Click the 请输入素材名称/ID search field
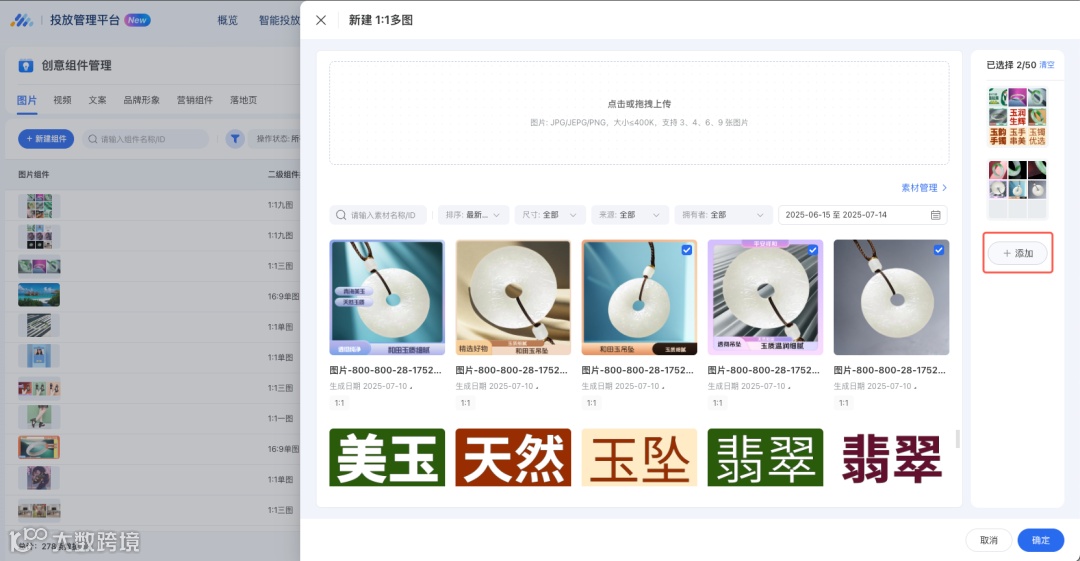This screenshot has height=561, width=1080. click(378, 215)
